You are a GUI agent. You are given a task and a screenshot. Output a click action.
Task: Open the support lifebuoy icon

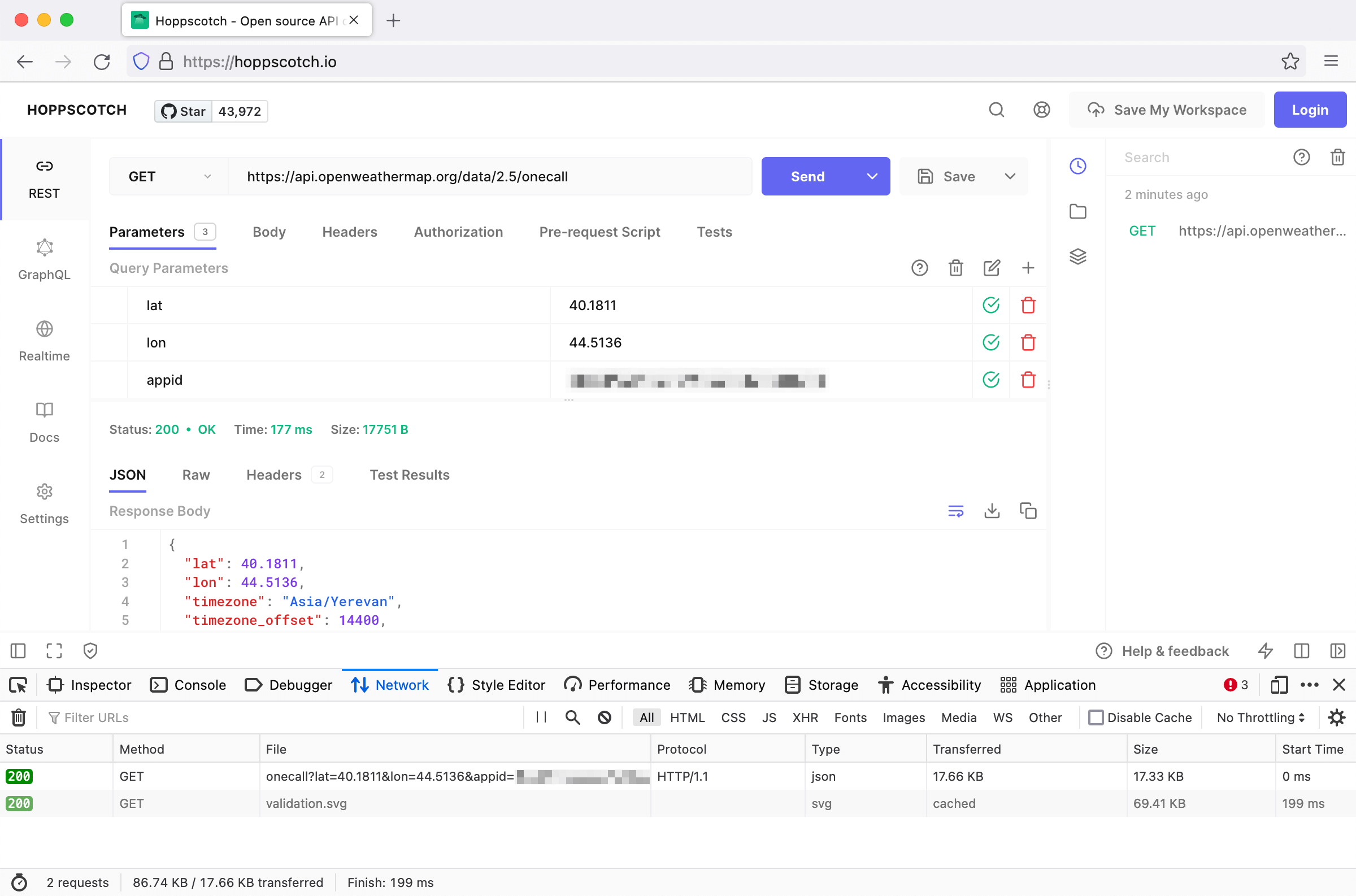point(1041,110)
